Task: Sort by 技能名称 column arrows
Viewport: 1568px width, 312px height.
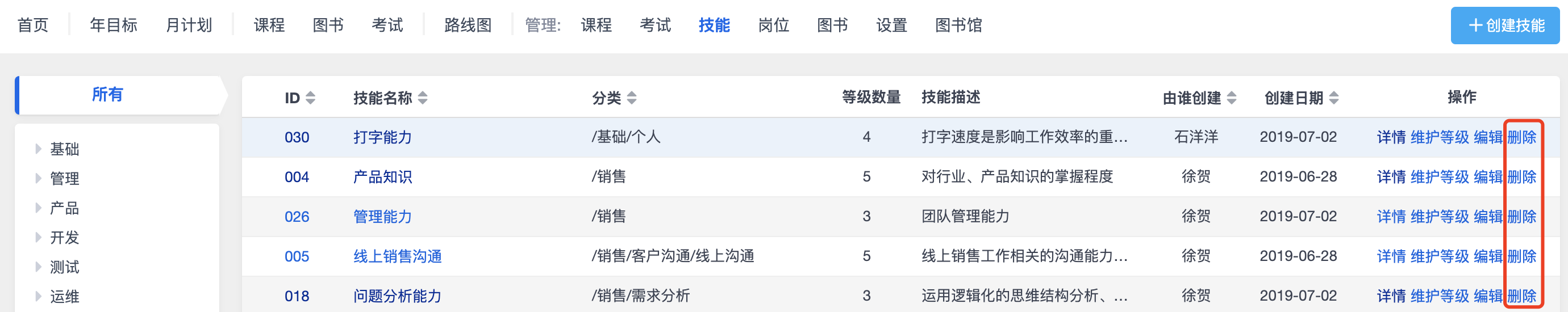Action: 423,98
